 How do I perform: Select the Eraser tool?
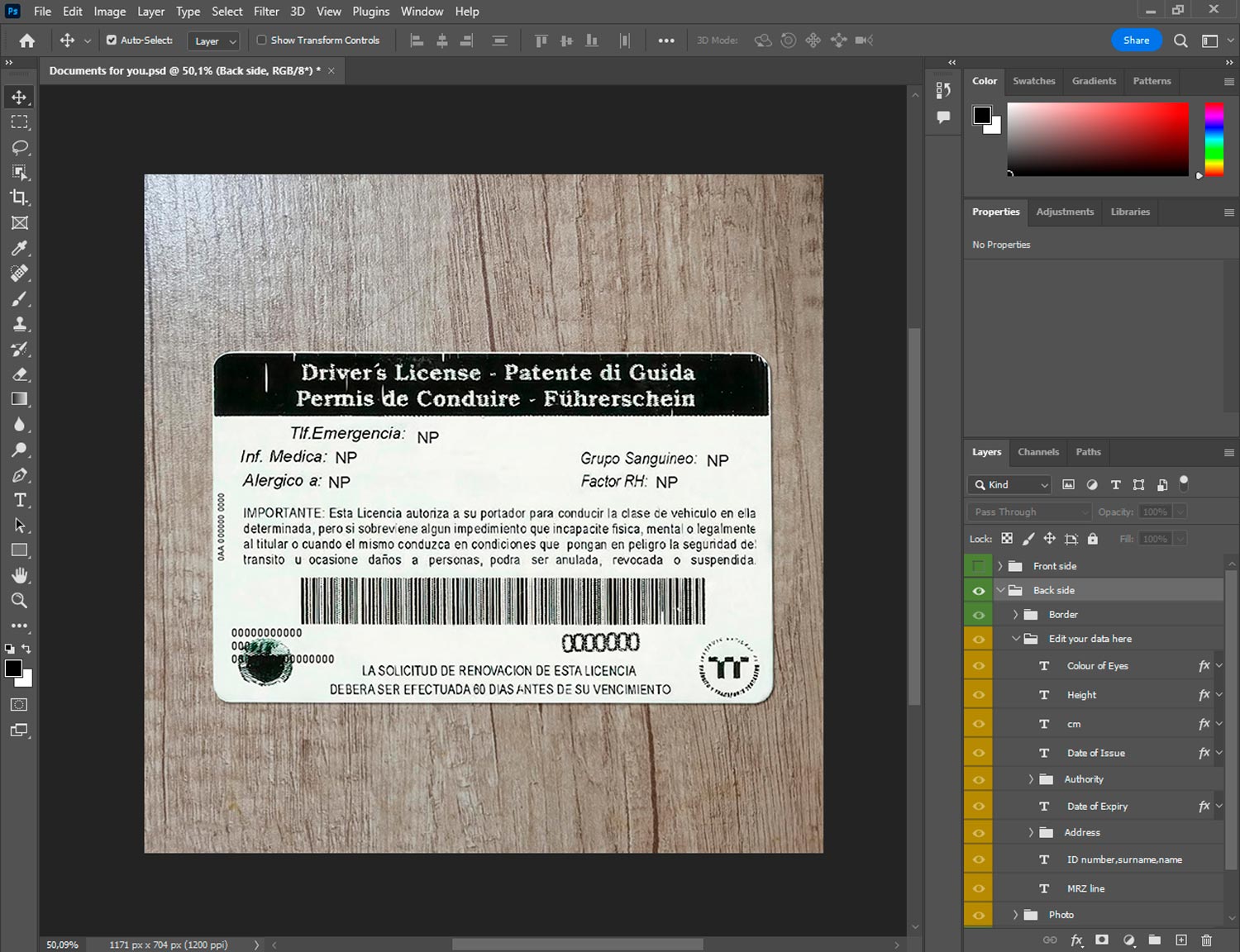[x=19, y=374]
